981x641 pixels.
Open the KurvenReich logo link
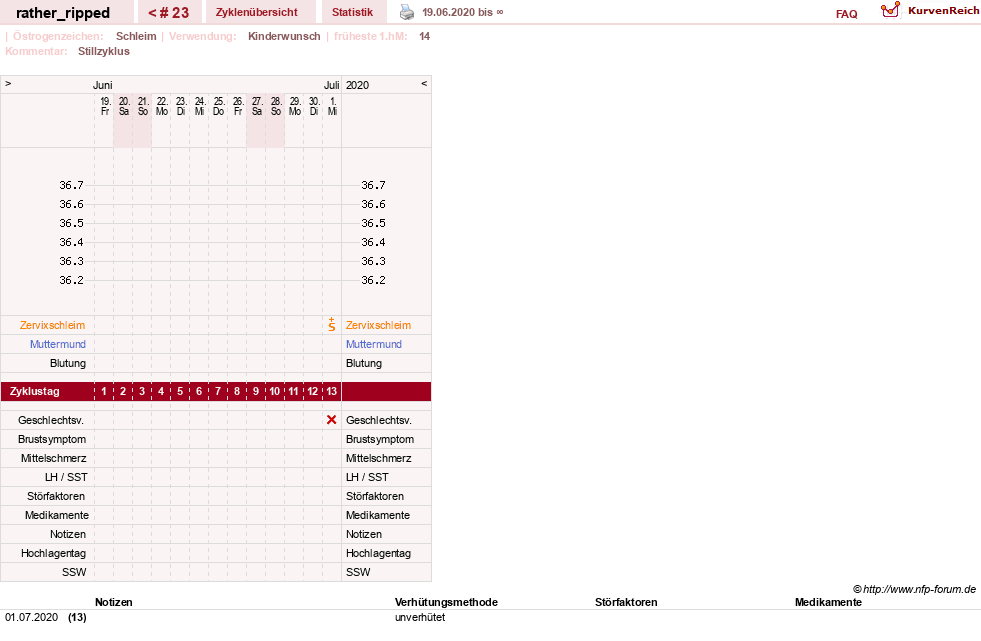pos(930,11)
